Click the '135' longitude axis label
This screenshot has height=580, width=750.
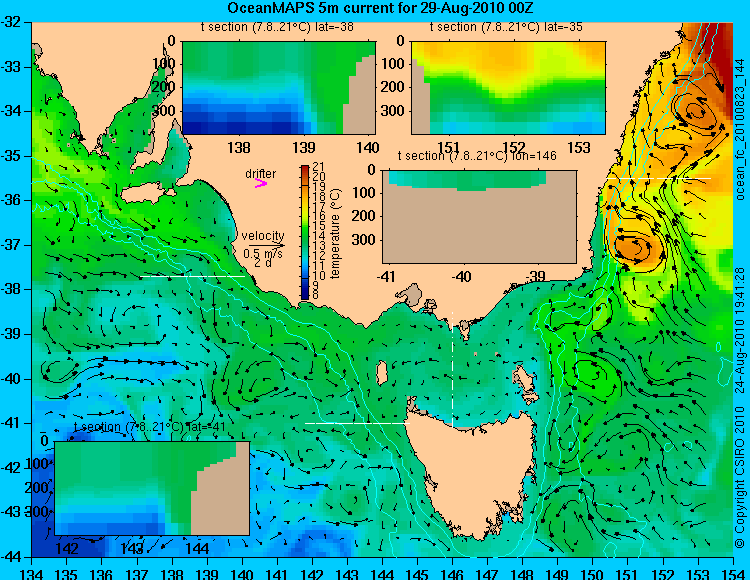coord(67,573)
